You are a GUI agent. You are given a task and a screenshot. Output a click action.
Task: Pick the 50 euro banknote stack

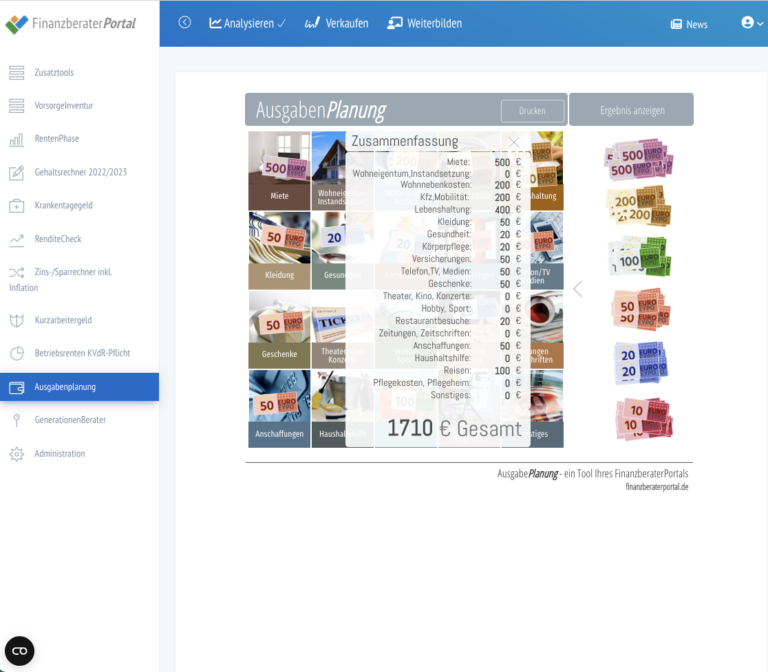click(x=640, y=310)
